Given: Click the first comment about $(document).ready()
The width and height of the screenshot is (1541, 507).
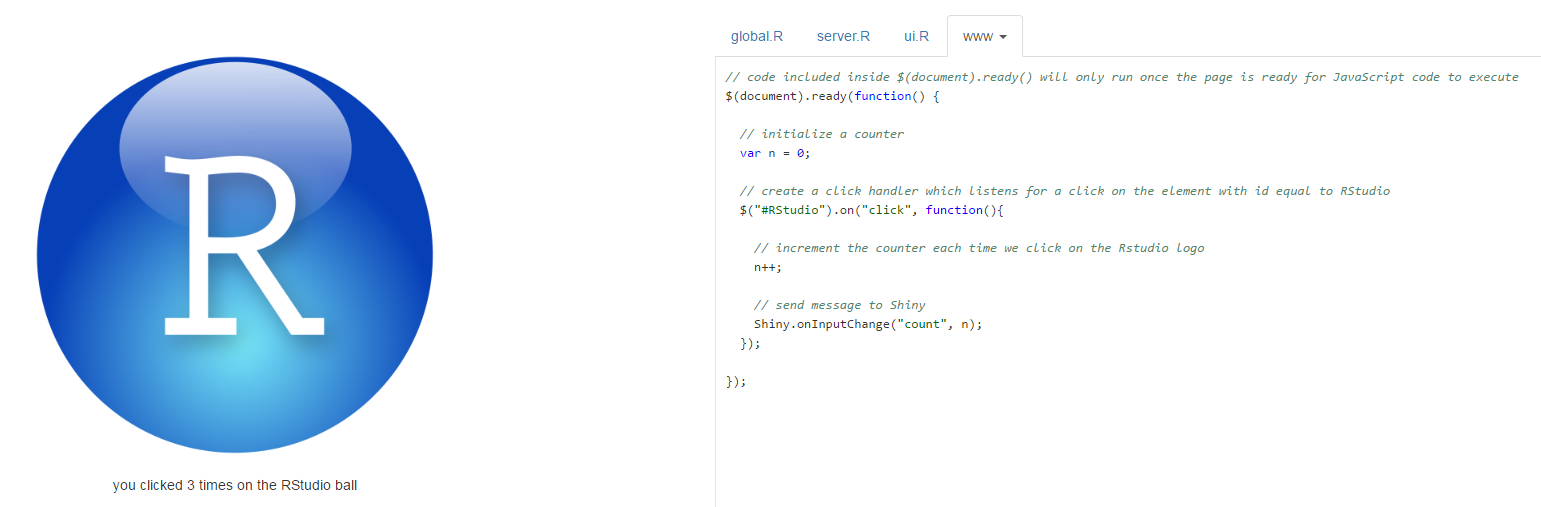Looking at the screenshot, I should click(1121, 77).
